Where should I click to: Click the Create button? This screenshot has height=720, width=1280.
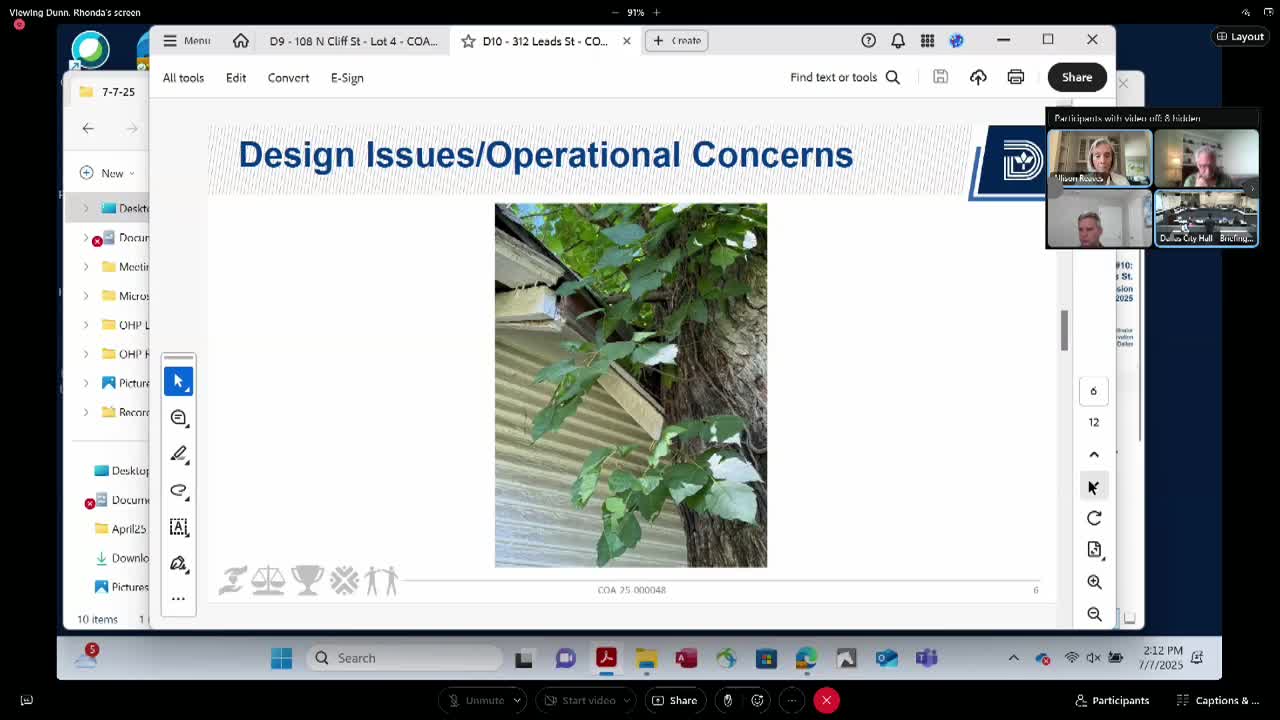(x=677, y=41)
